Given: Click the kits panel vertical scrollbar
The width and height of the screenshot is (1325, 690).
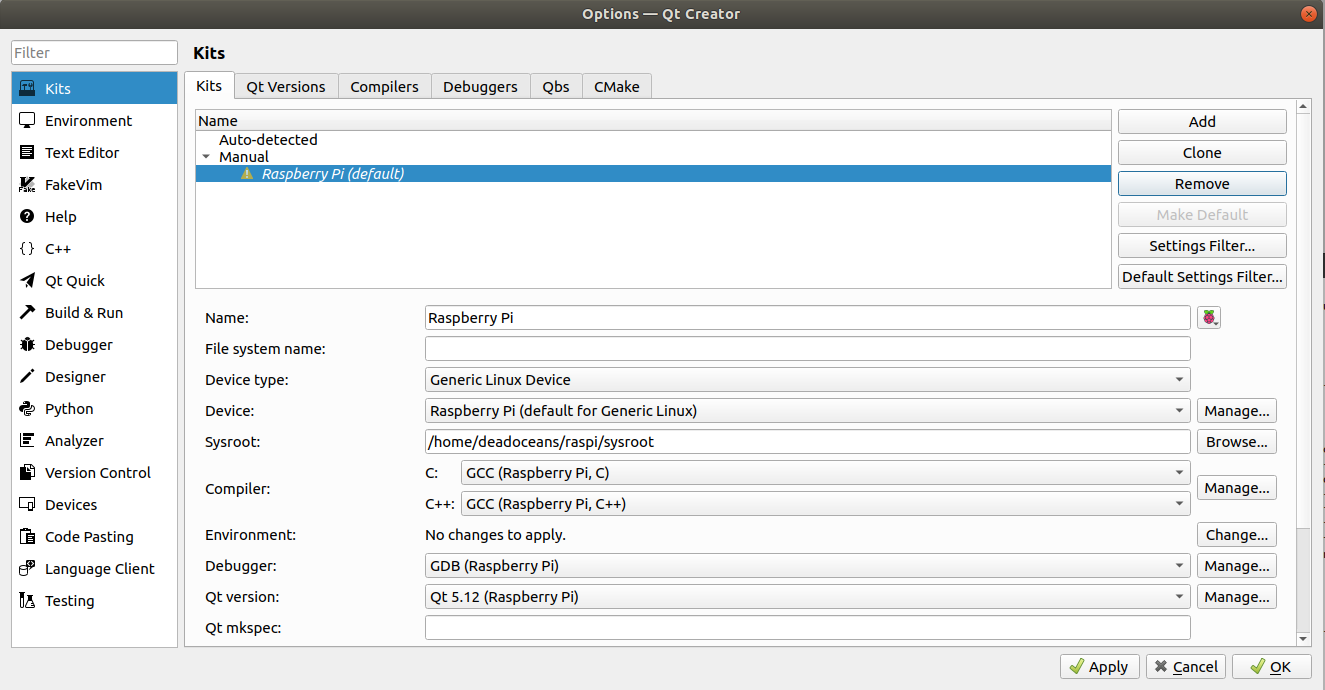Looking at the screenshot, I should click(1303, 372).
